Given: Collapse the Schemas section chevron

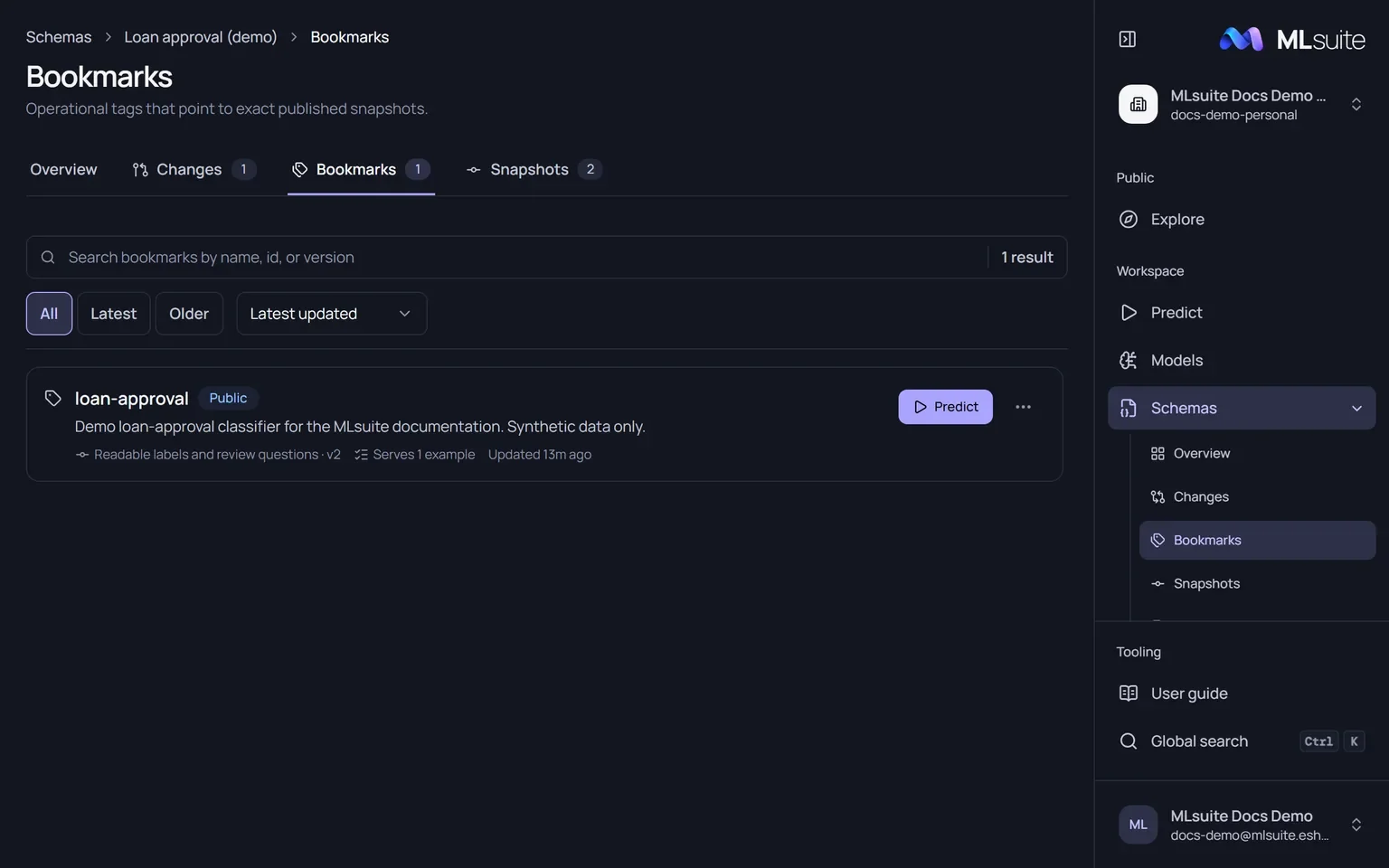Looking at the screenshot, I should click(x=1356, y=409).
